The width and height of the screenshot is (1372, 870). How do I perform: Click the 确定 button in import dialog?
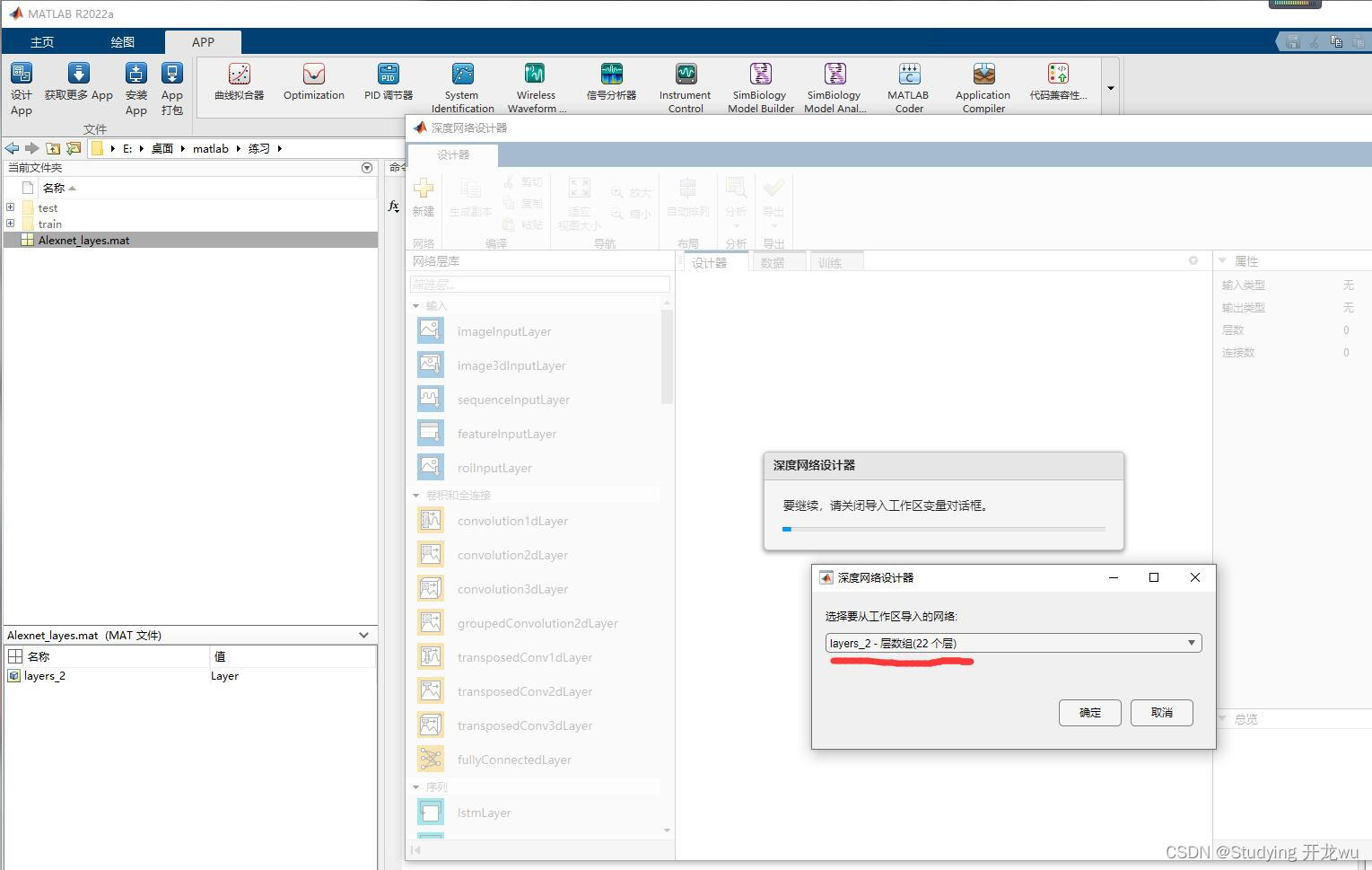[x=1089, y=713]
